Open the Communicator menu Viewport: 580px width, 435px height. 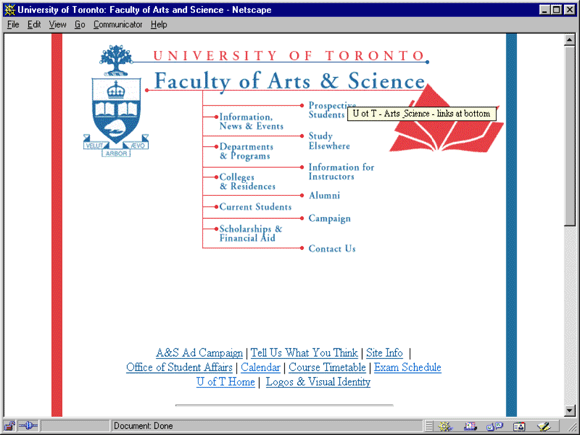[x=118, y=25]
